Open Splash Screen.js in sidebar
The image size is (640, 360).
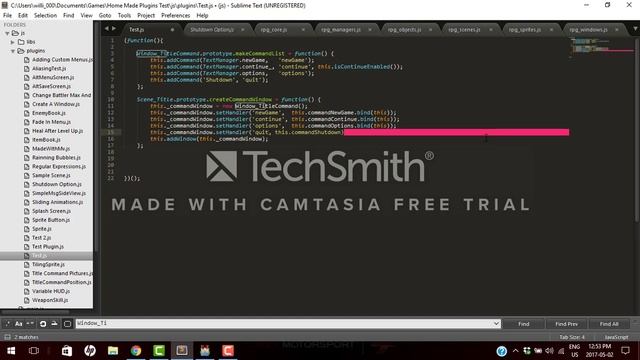pos(51,211)
